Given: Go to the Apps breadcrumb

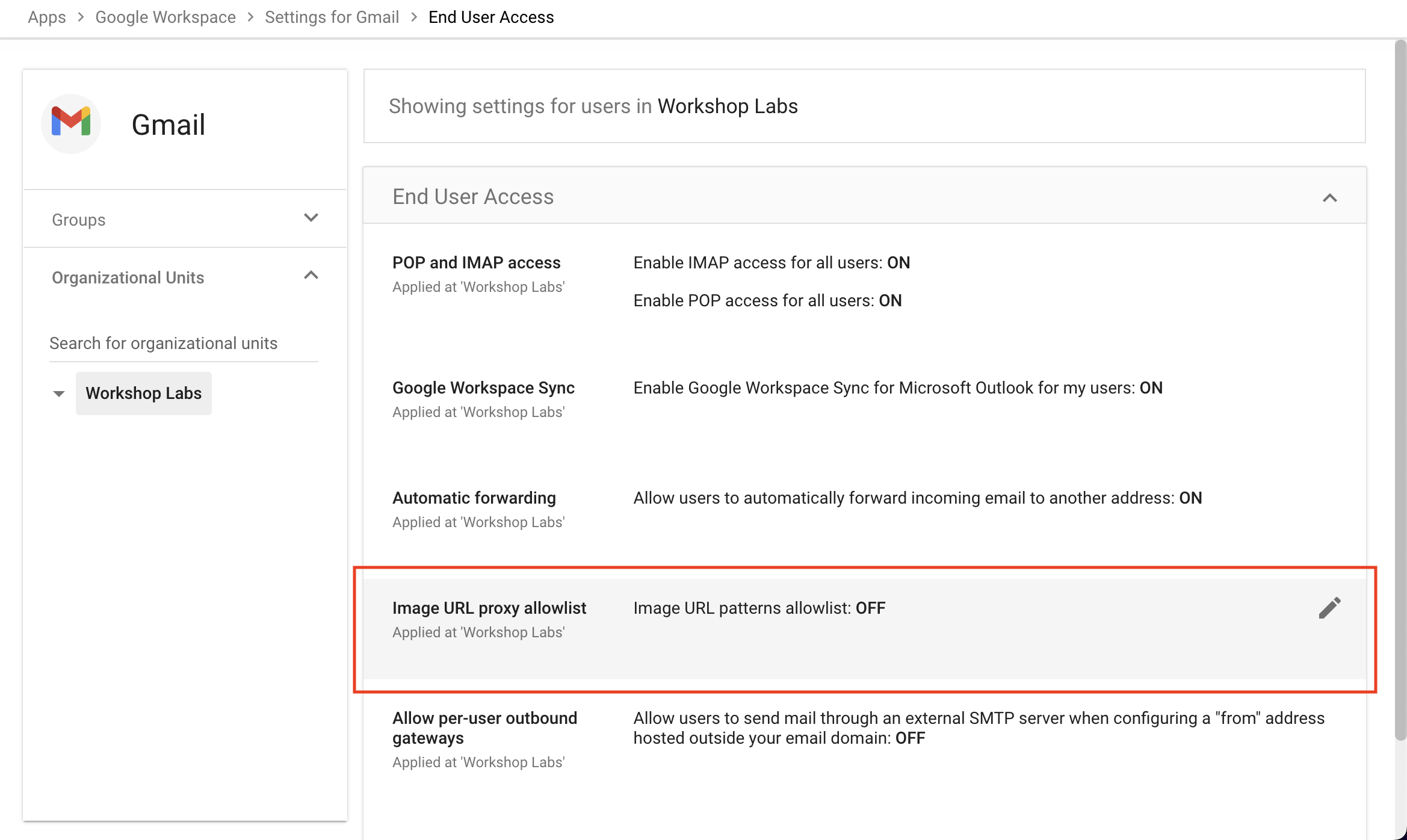Looking at the screenshot, I should point(46,17).
